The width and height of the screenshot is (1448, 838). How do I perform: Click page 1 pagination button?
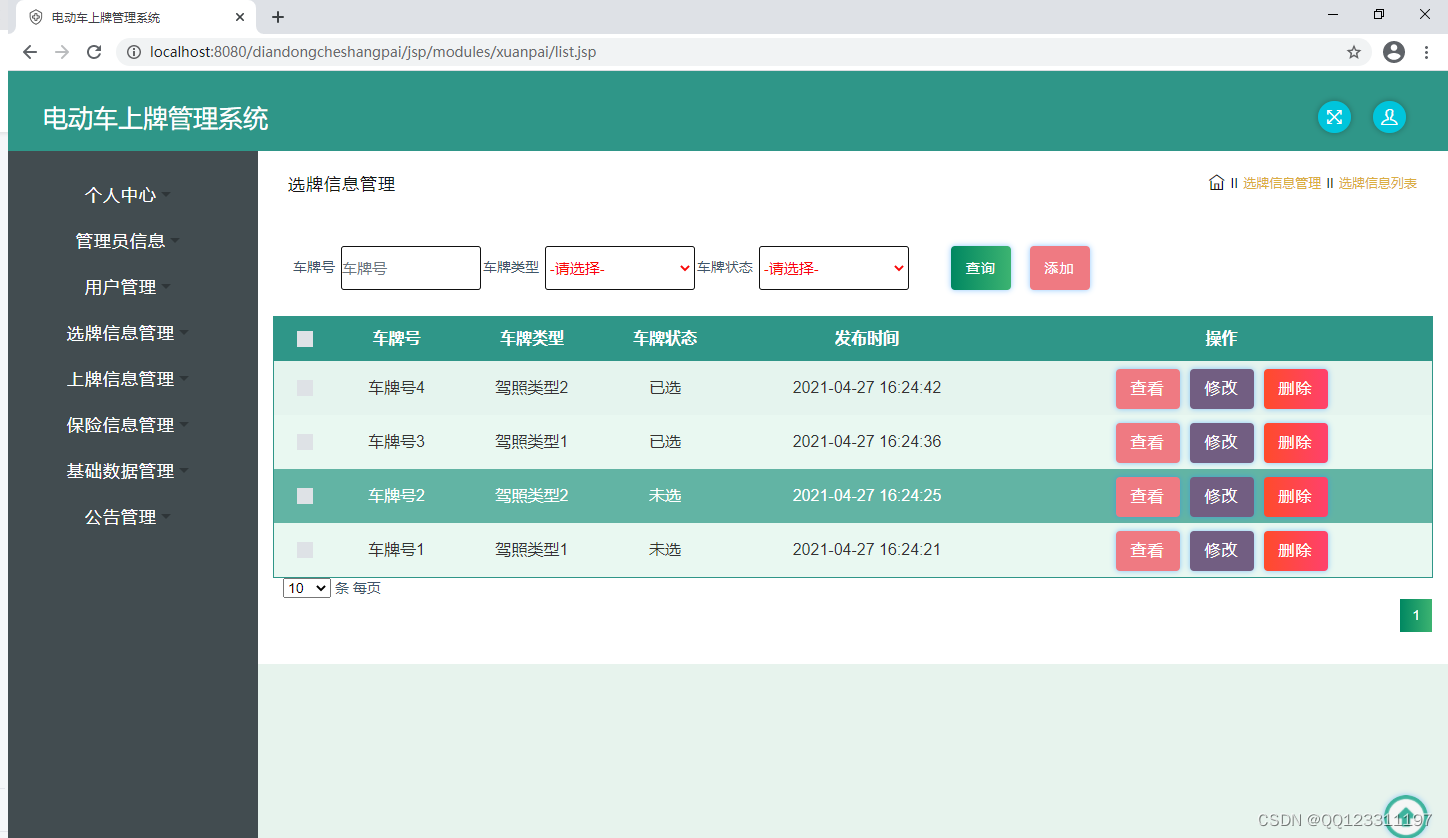(1416, 616)
